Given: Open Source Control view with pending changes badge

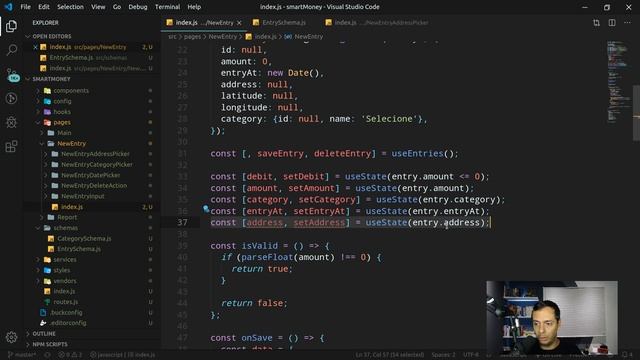Looking at the screenshot, I should (13, 75).
